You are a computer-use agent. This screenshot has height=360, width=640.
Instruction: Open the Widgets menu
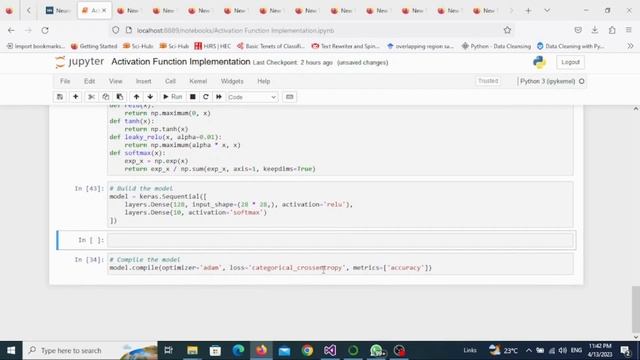click(232, 81)
